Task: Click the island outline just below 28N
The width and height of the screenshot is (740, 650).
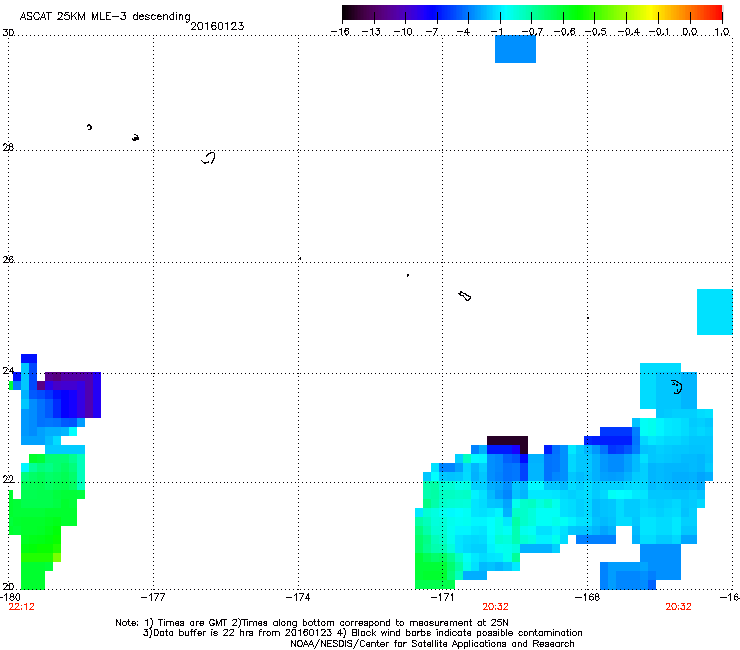Action: click(x=209, y=158)
